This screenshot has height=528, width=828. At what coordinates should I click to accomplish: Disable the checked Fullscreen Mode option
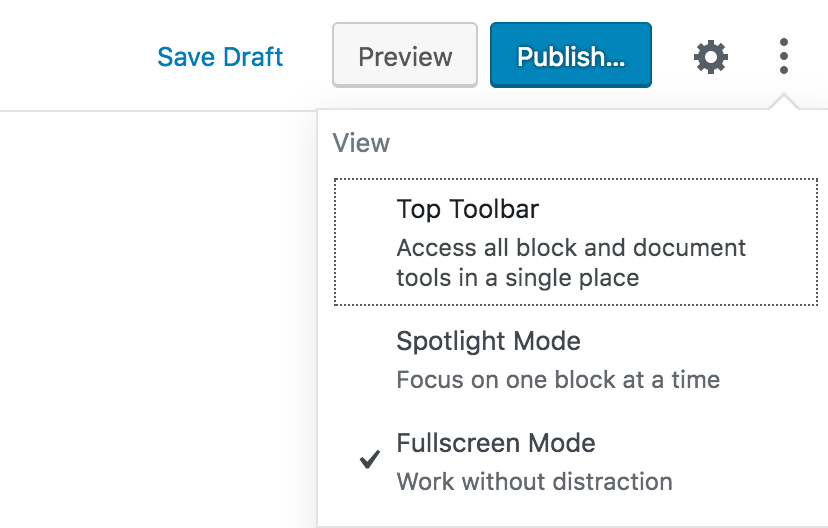click(576, 461)
